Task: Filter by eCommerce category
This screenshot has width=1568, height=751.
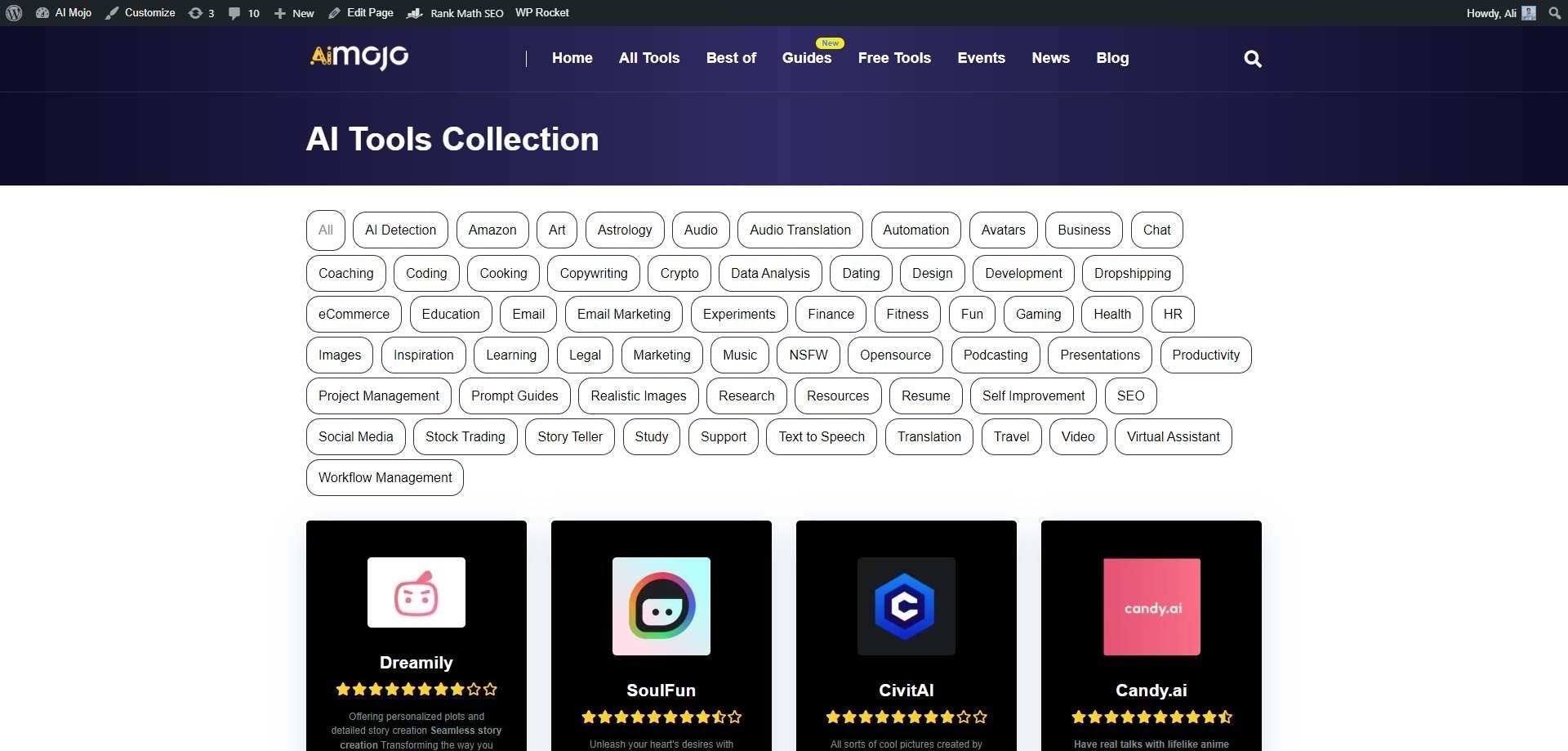Action: (354, 315)
